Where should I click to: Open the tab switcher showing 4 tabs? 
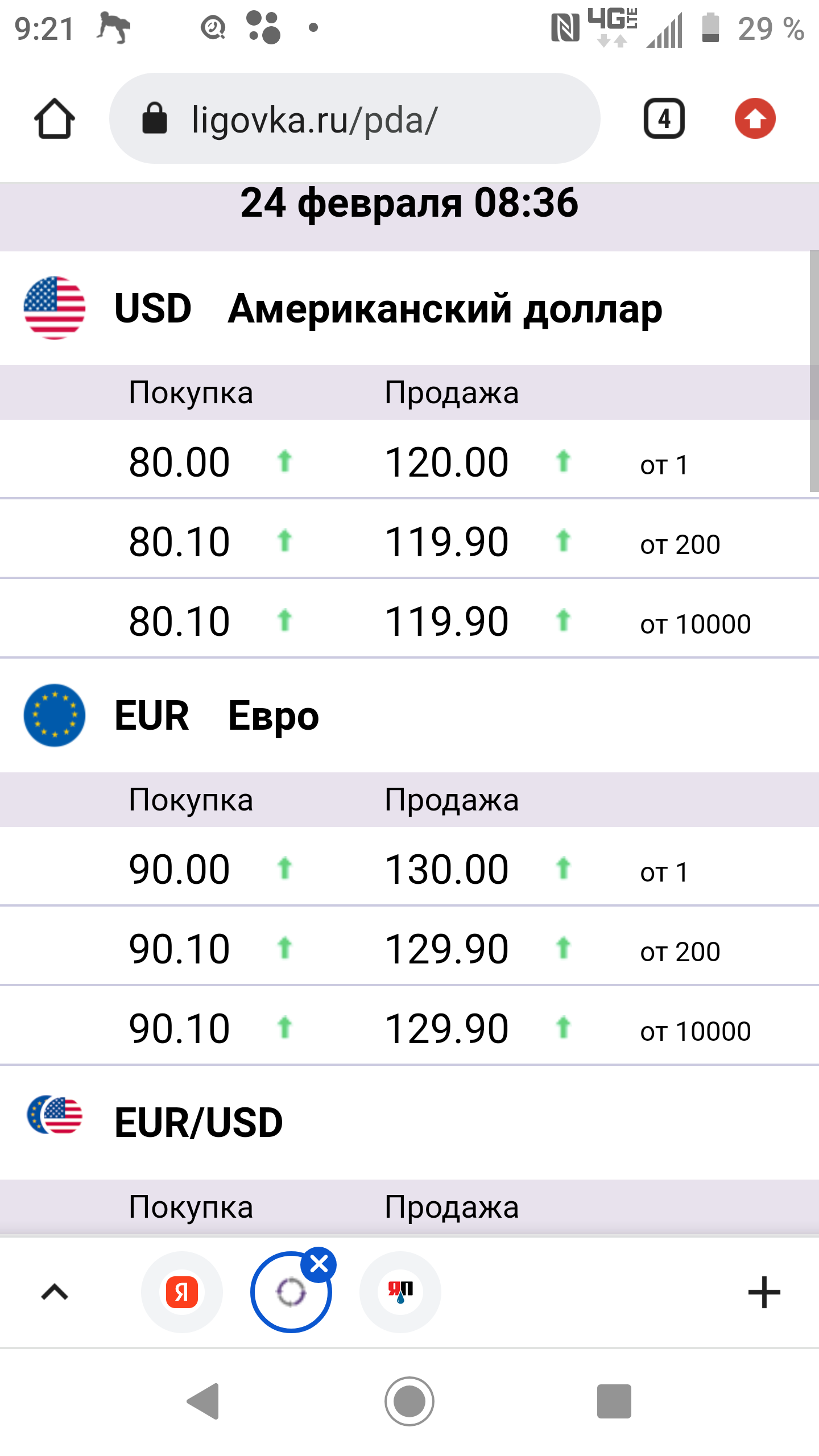pyautogui.click(x=664, y=119)
